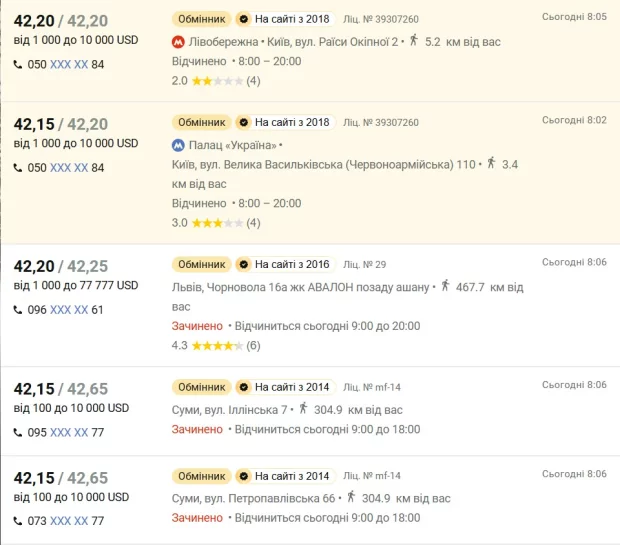Image resolution: width=620 pixels, height=545 pixels.
Task: Click the walking icon next to 5.2 км
Action: 413,41
